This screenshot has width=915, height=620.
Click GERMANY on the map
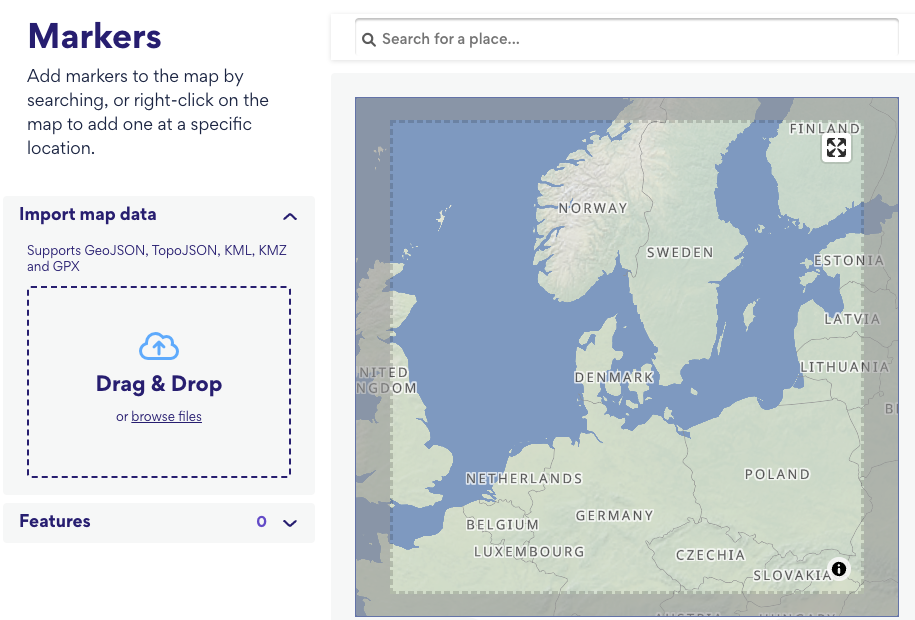point(614,515)
